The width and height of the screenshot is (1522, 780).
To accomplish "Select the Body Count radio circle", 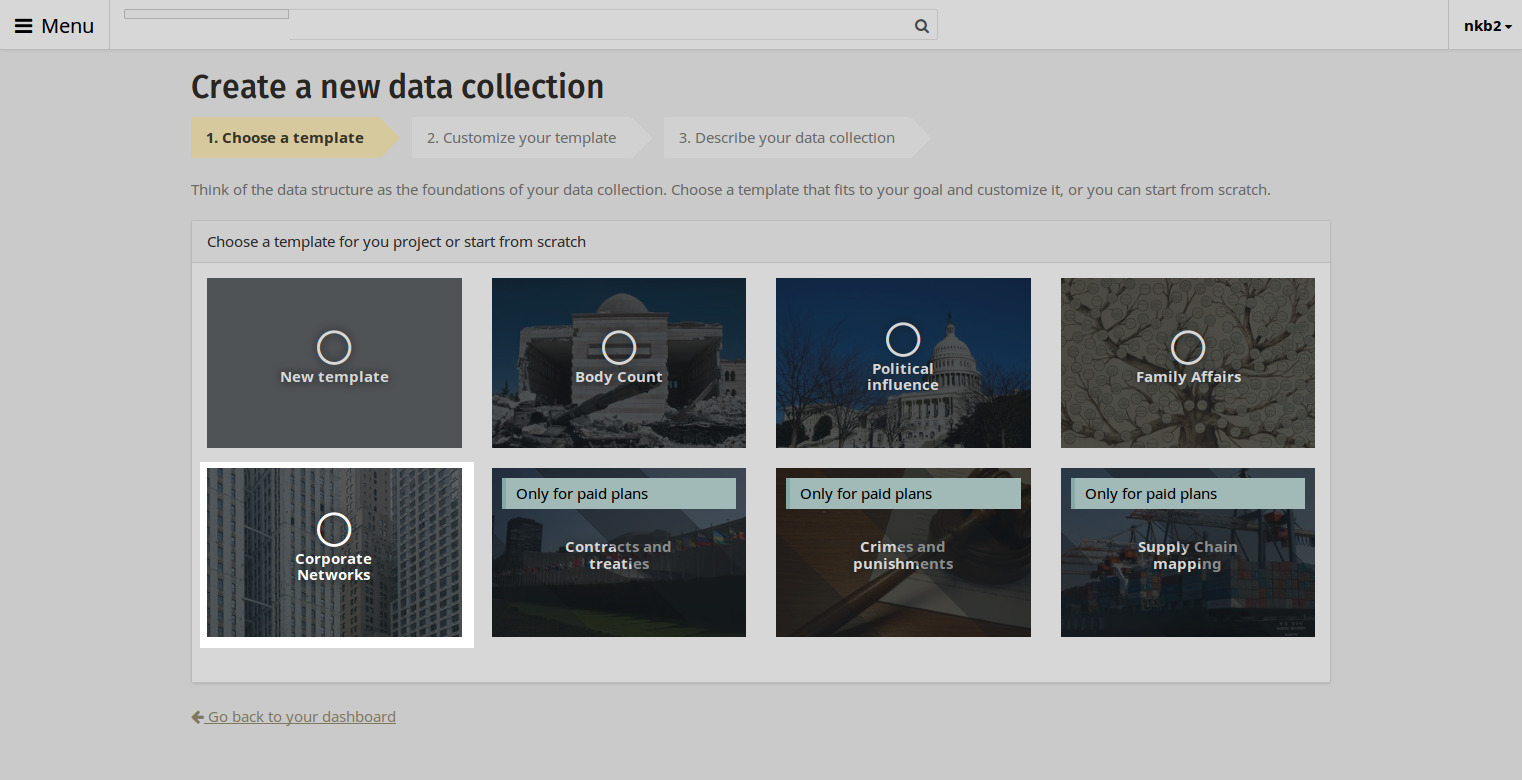I will 619,348.
